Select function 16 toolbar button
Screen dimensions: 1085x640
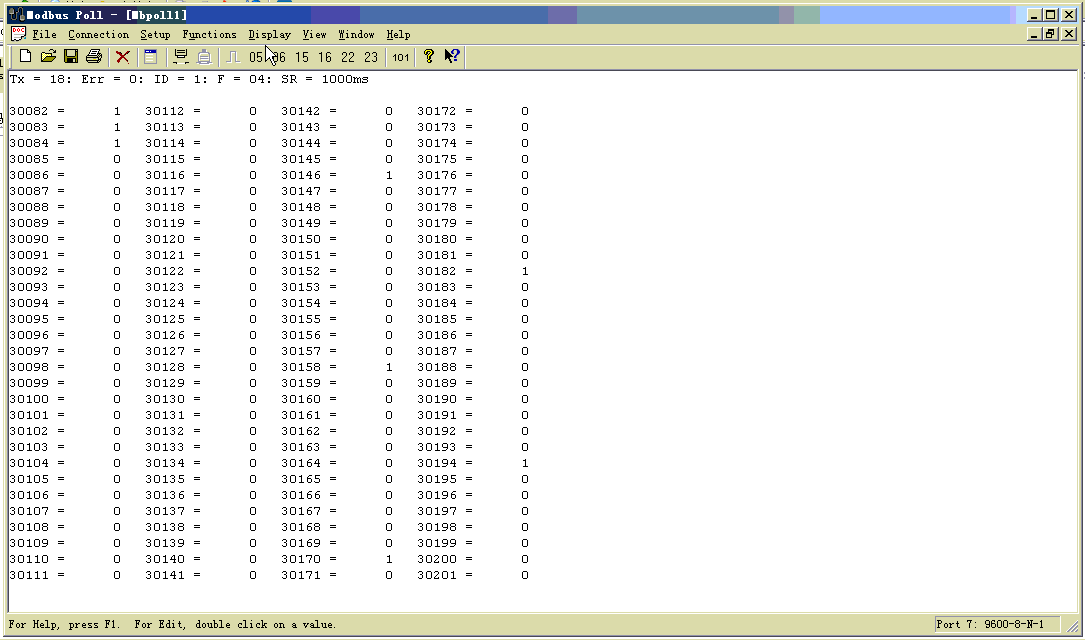tap(325, 57)
